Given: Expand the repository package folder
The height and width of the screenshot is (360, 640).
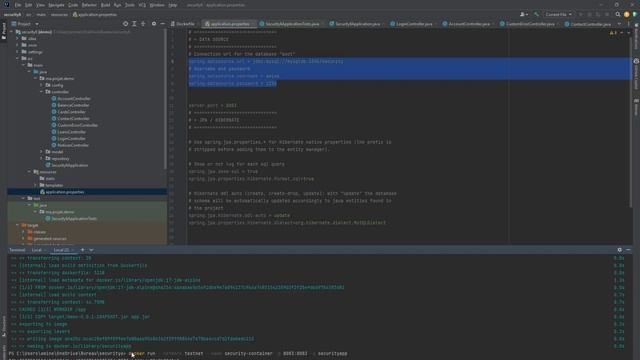Looking at the screenshot, I should tap(41, 158).
